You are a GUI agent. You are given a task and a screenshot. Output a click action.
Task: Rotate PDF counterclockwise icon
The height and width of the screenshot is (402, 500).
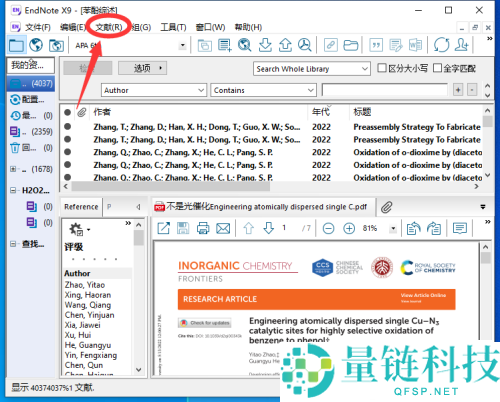click(x=414, y=228)
